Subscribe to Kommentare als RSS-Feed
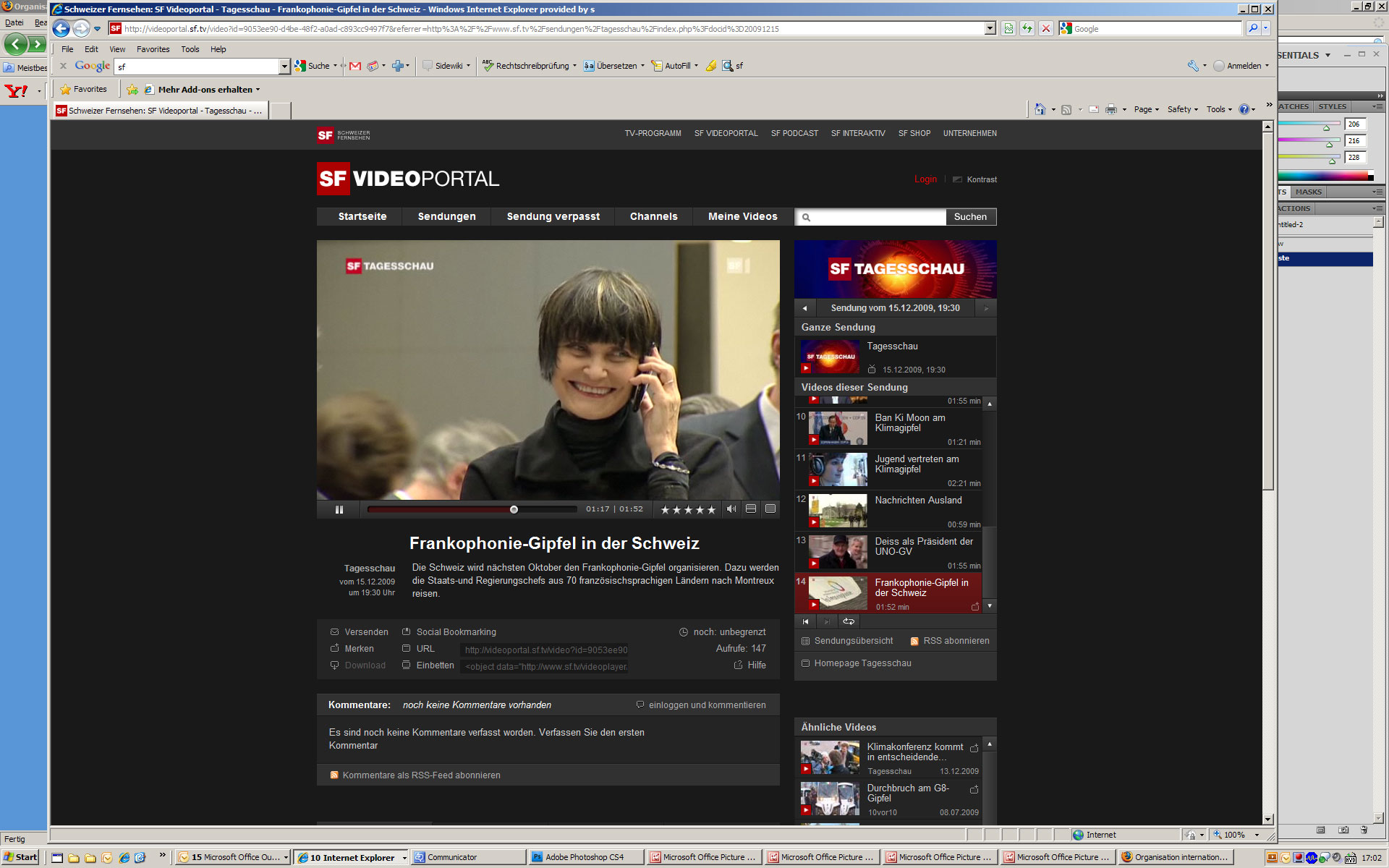 (x=415, y=775)
